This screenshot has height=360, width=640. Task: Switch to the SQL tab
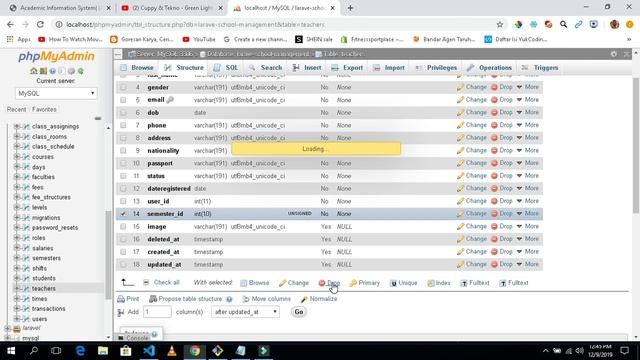(x=226, y=68)
